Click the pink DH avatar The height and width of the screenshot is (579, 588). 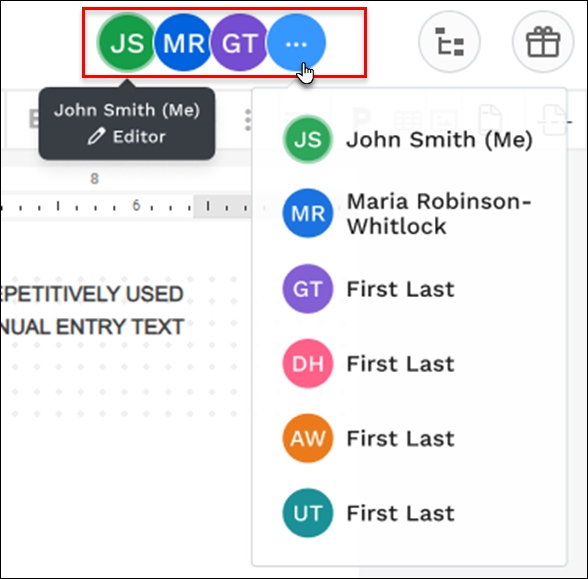pyautogui.click(x=308, y=363)
